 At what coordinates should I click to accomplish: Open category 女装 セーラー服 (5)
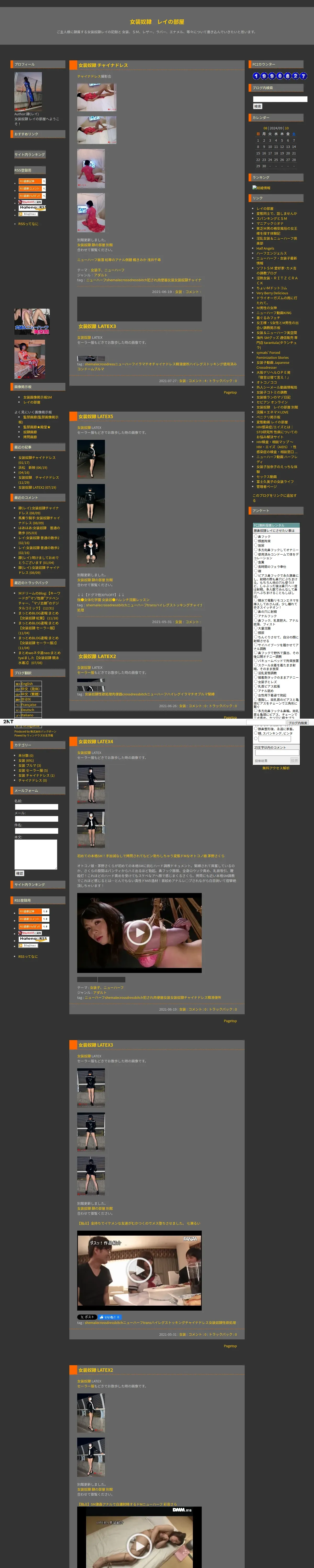point(33,771)
